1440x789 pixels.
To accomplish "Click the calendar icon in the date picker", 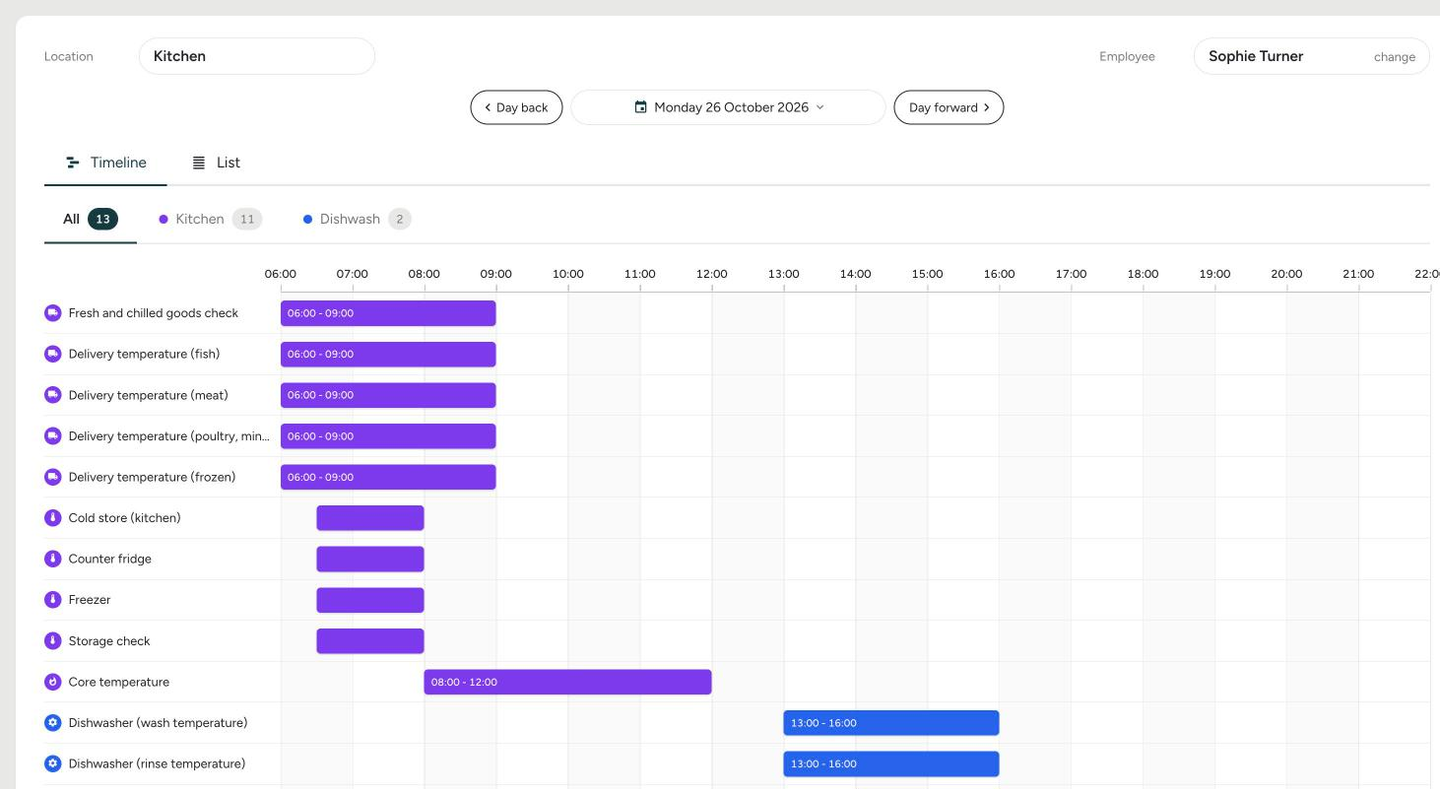I will point(641,107).
